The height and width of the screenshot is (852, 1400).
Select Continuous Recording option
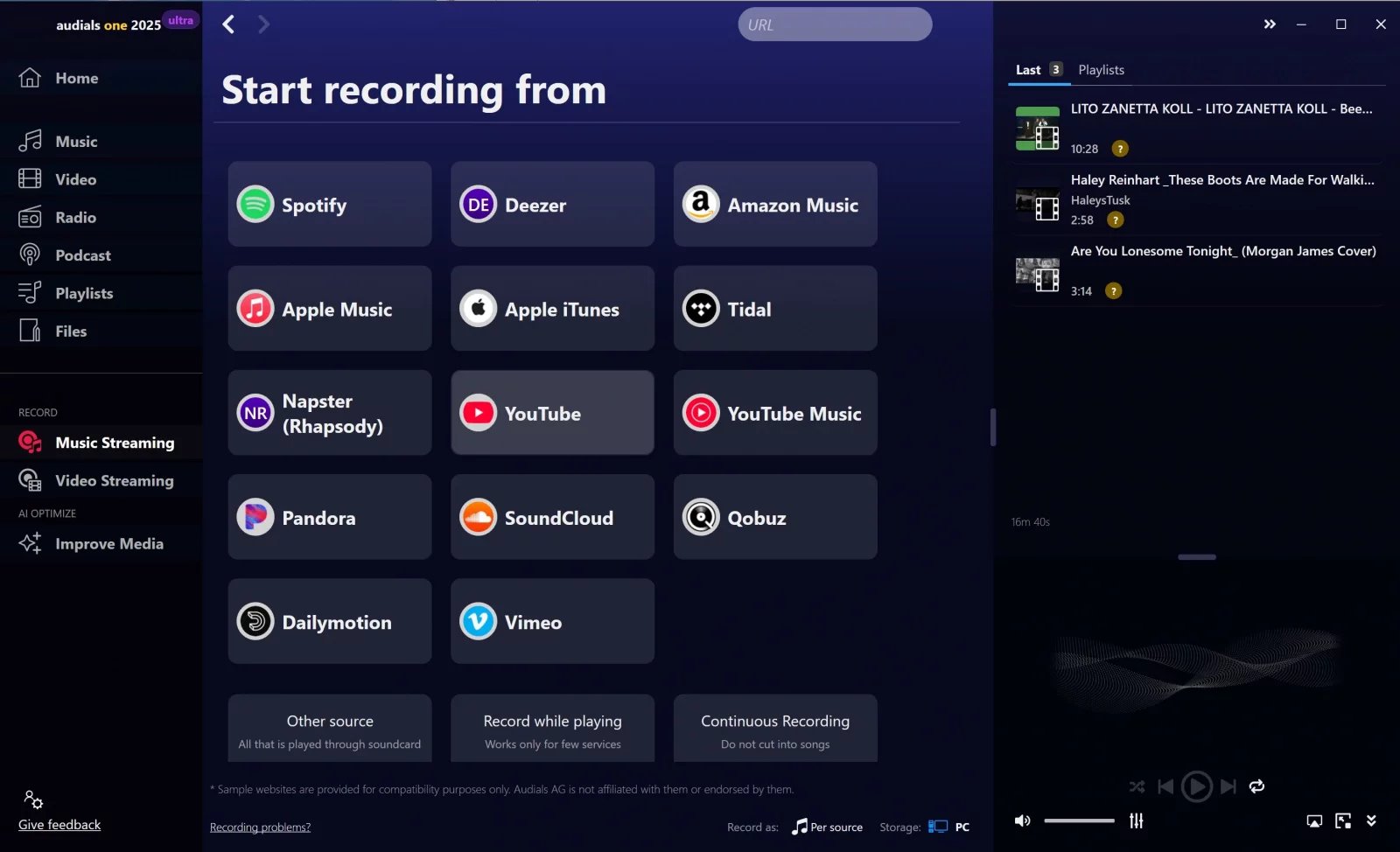pos(775,729)
